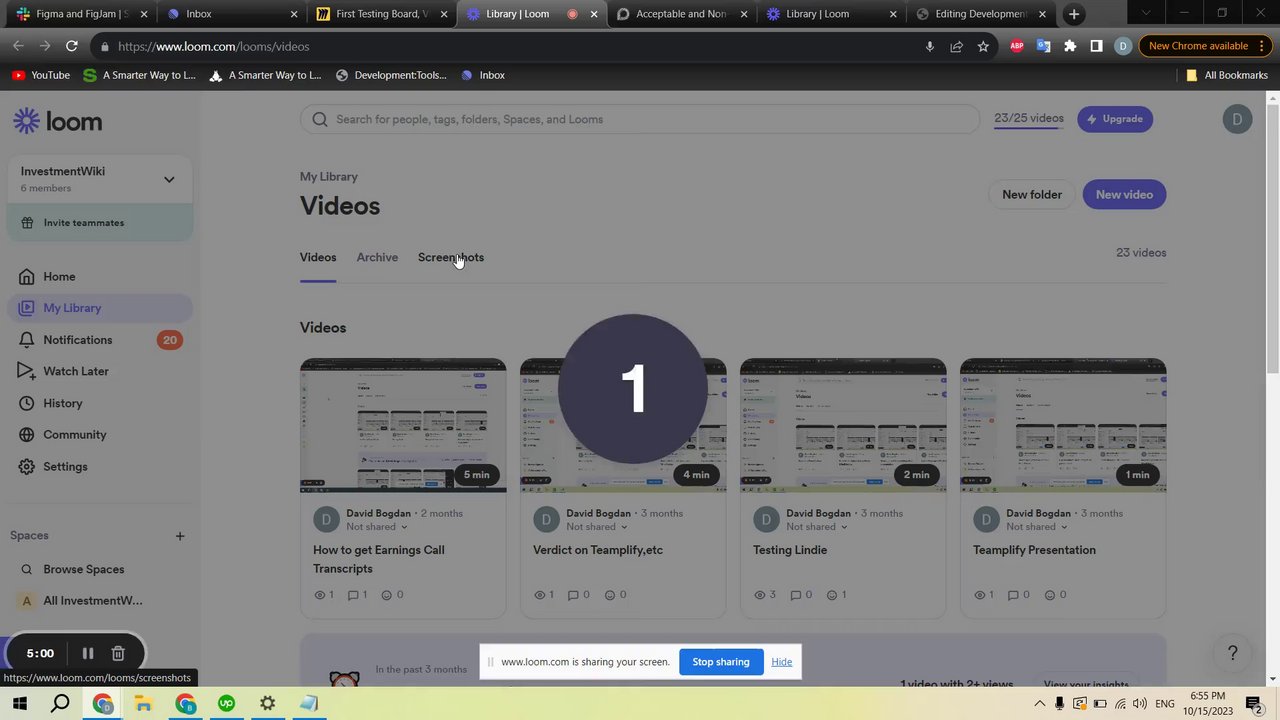
Task: Show hidden system tray icons
Action: pos(1039,704)
